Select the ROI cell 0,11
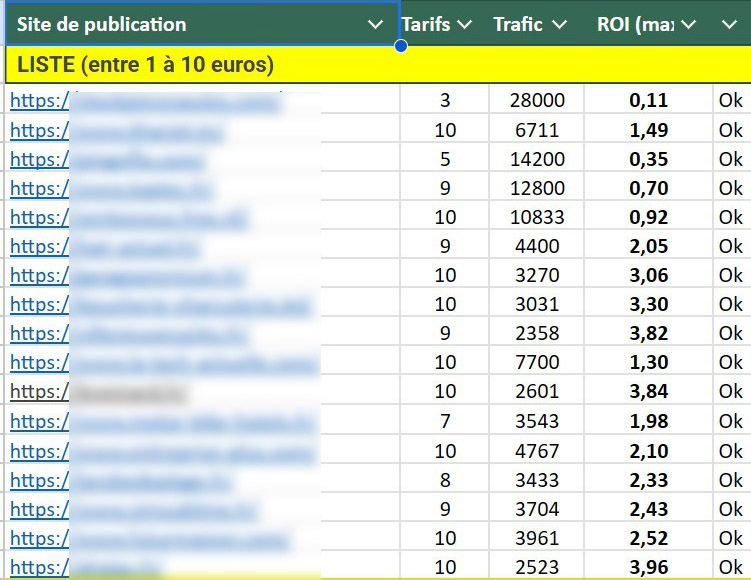751x580 pixels. 649,100
